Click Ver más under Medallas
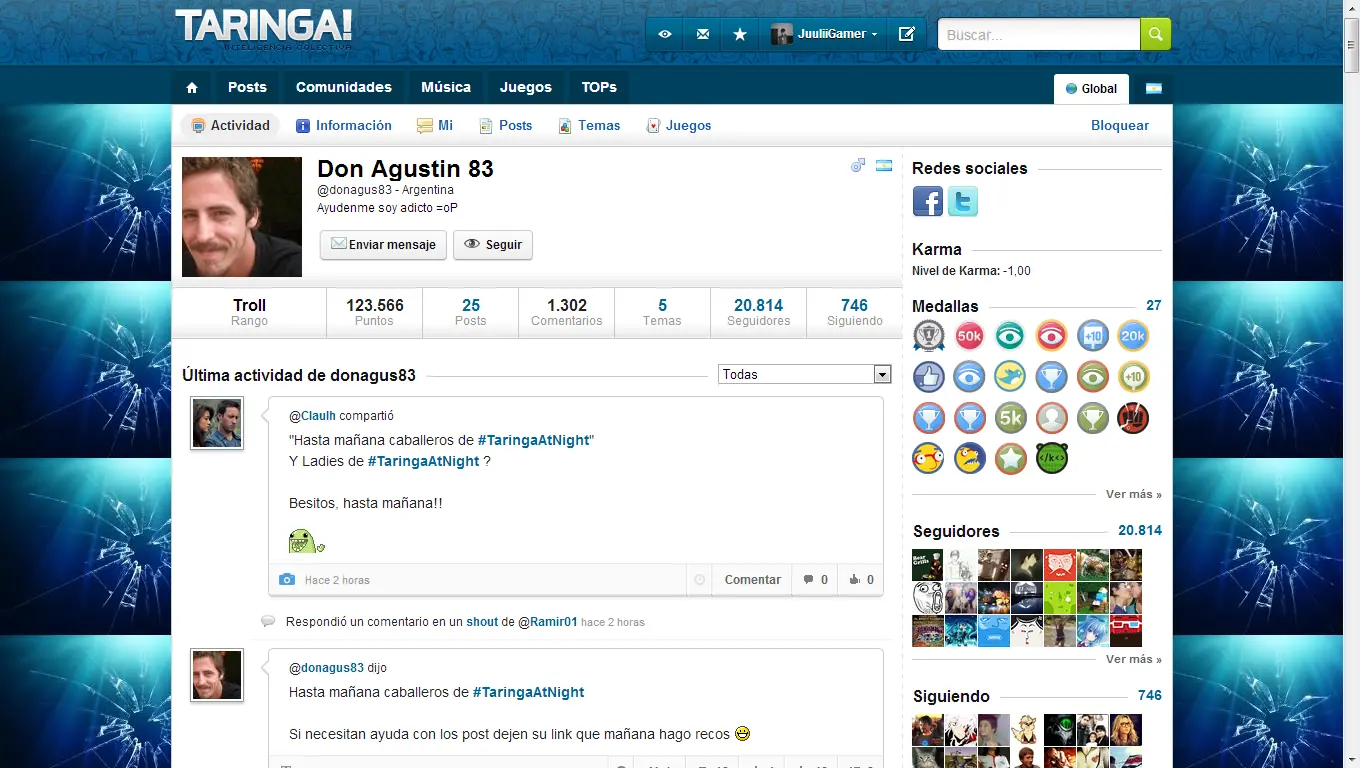This screenshot has height=768, width=1360. [1134, 494]
